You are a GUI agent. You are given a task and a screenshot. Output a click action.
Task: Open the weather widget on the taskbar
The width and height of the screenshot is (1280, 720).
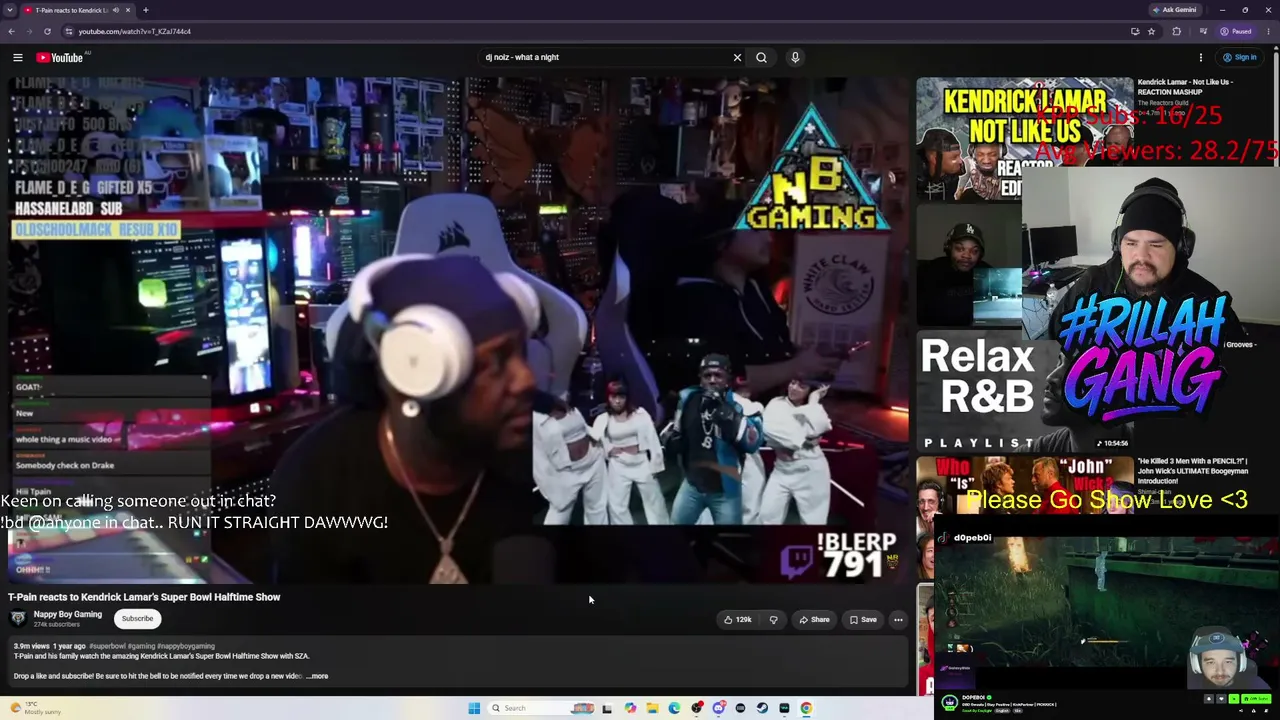[x=36, y=708]
